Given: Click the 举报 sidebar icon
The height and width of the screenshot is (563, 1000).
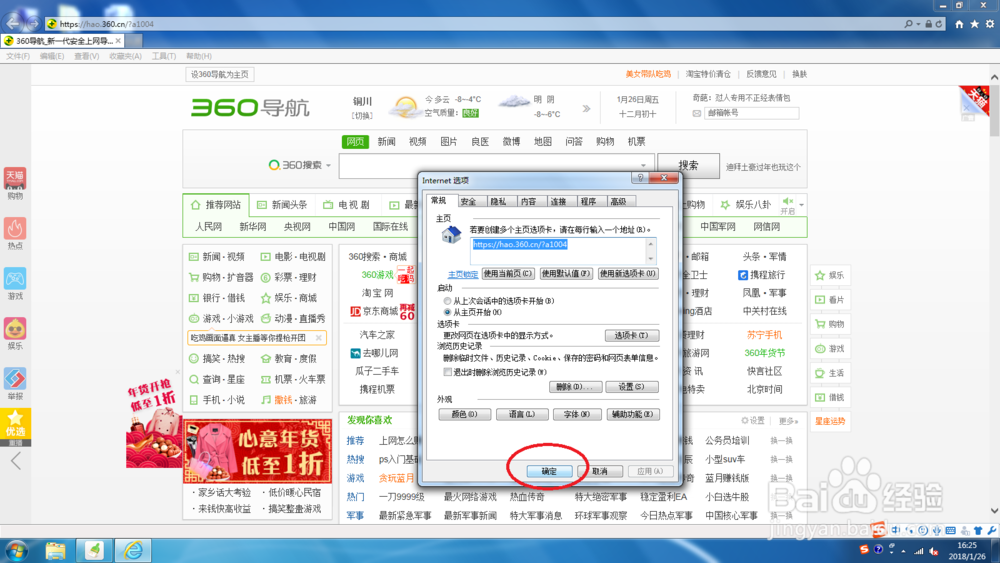Looking at the screenshot, I should [x=15, y=384].
